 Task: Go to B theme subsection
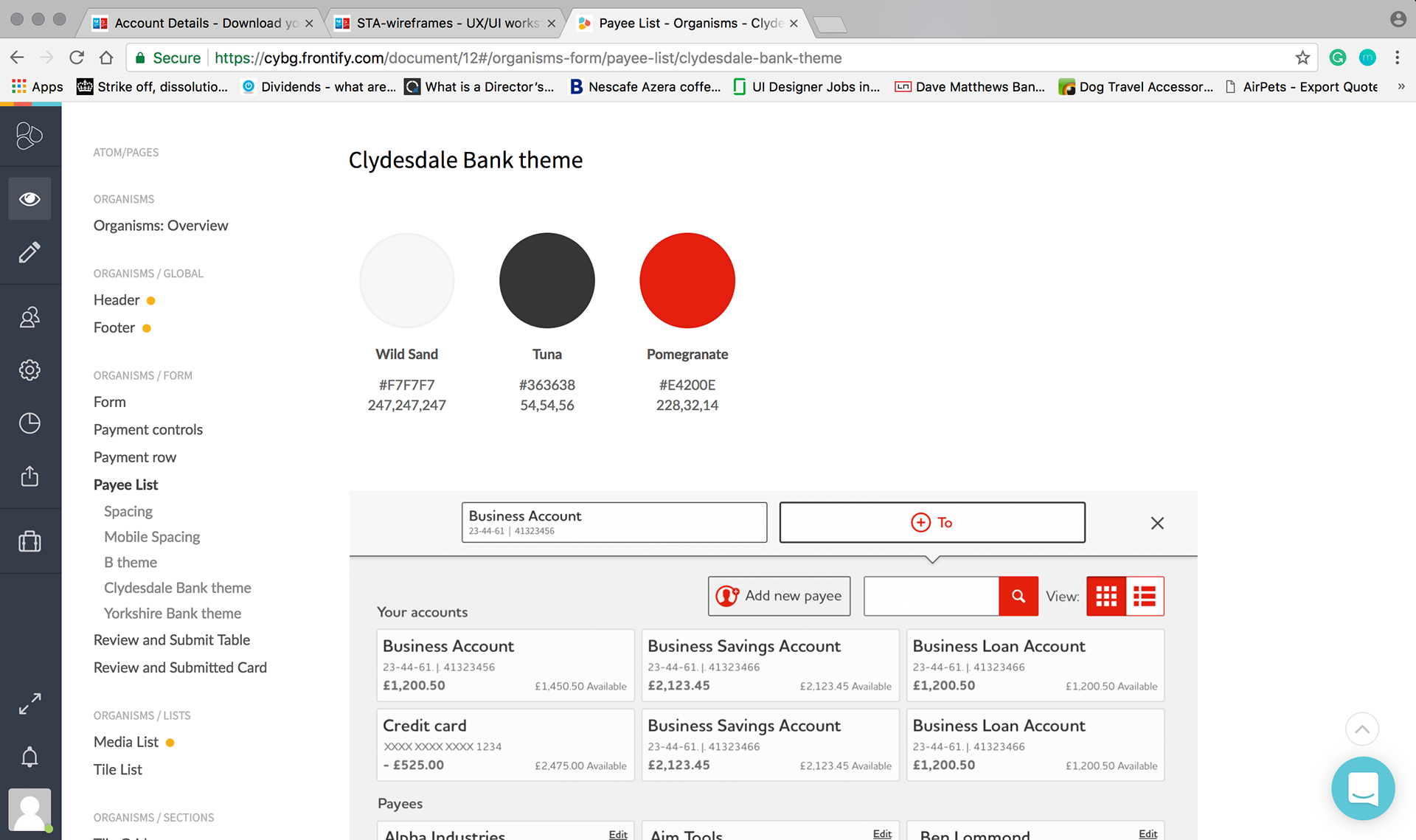click(131, 562)
